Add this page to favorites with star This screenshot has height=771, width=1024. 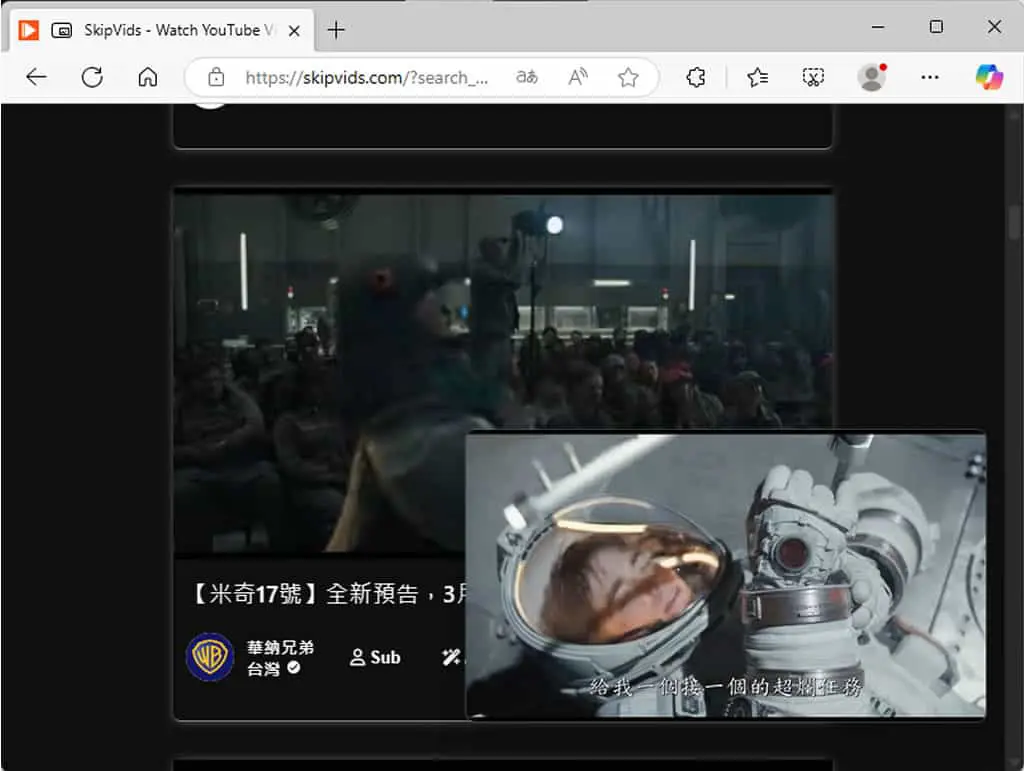pyautogui.click(x=628, y=77)
